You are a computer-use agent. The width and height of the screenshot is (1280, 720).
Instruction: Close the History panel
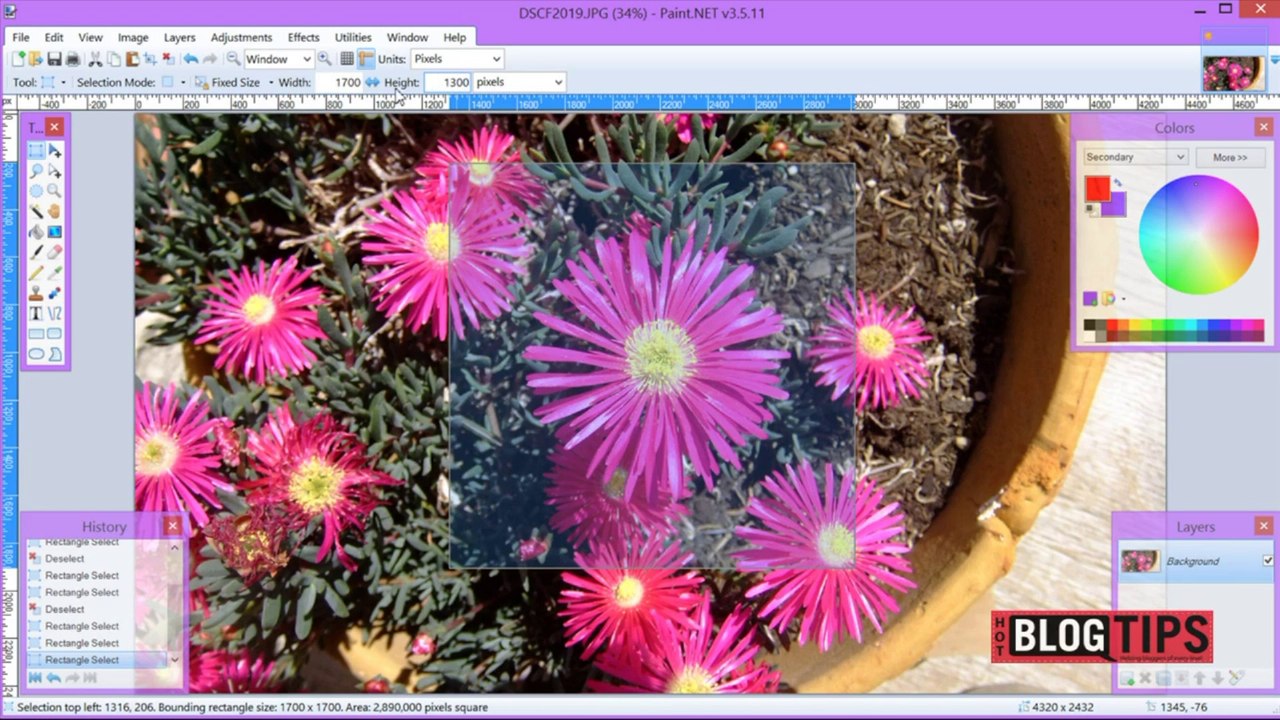(x=173, y=526)
